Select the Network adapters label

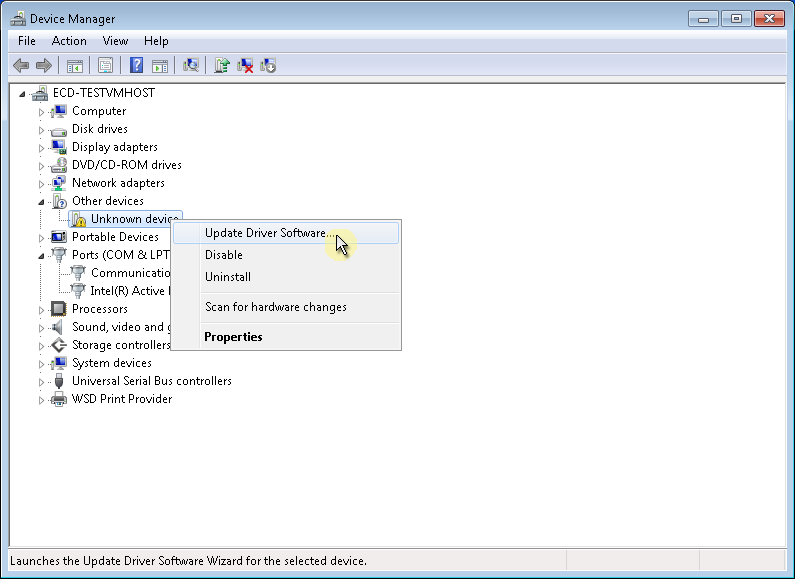pyautogui.click(x=118, y=183)
